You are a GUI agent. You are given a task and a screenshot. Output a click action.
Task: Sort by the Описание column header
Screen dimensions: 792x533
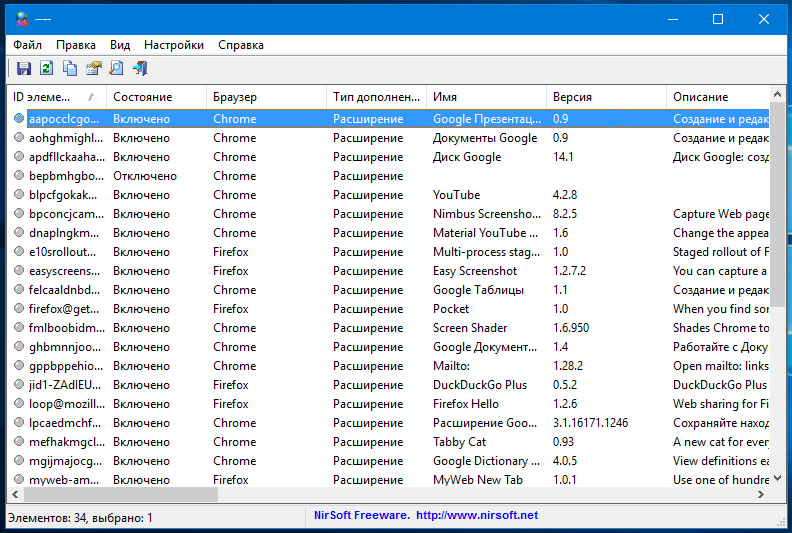[x=718, y=96]
